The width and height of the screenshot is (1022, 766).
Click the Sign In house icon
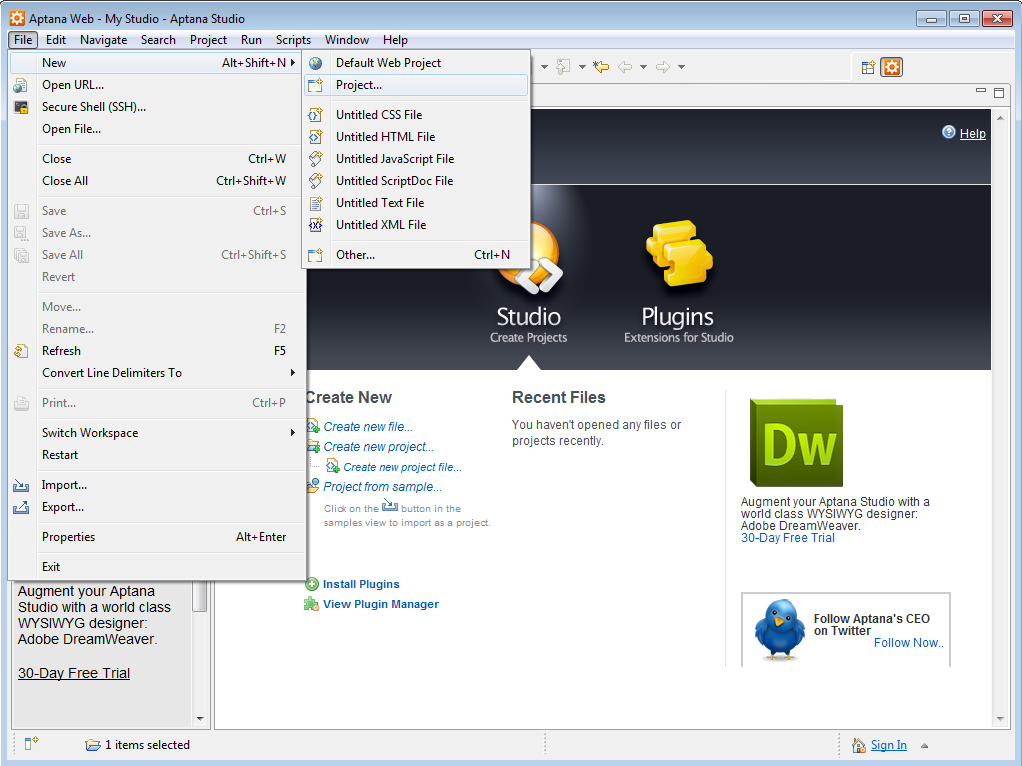click(859, 745)
